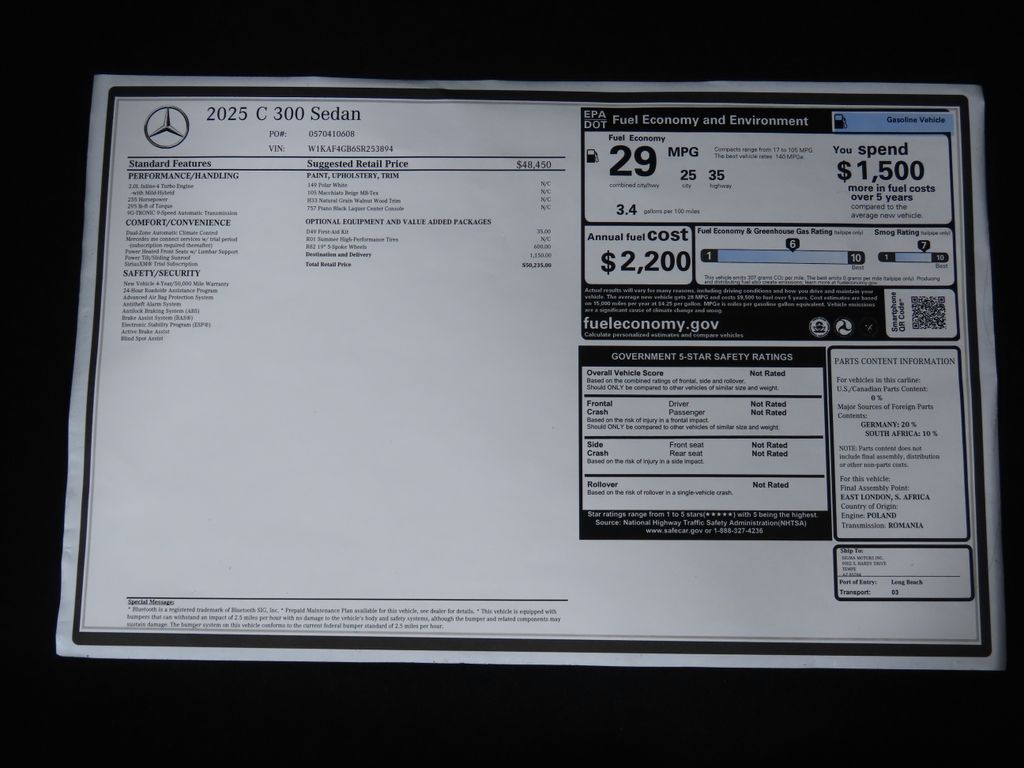Screen dimensions: 1024x768
Task: Click Not Rated for Frontal Crash Driver
Action: coord(768,404)
